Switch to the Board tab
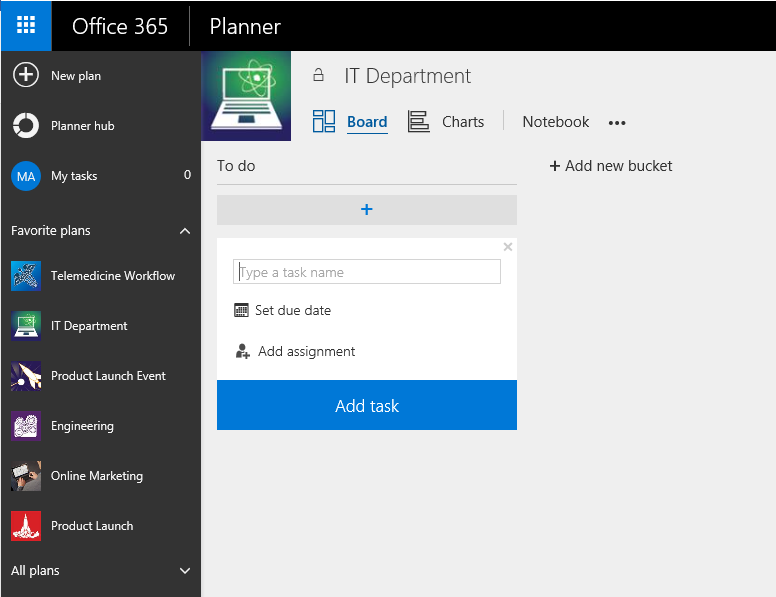776x597 pixels. (367, 122)
